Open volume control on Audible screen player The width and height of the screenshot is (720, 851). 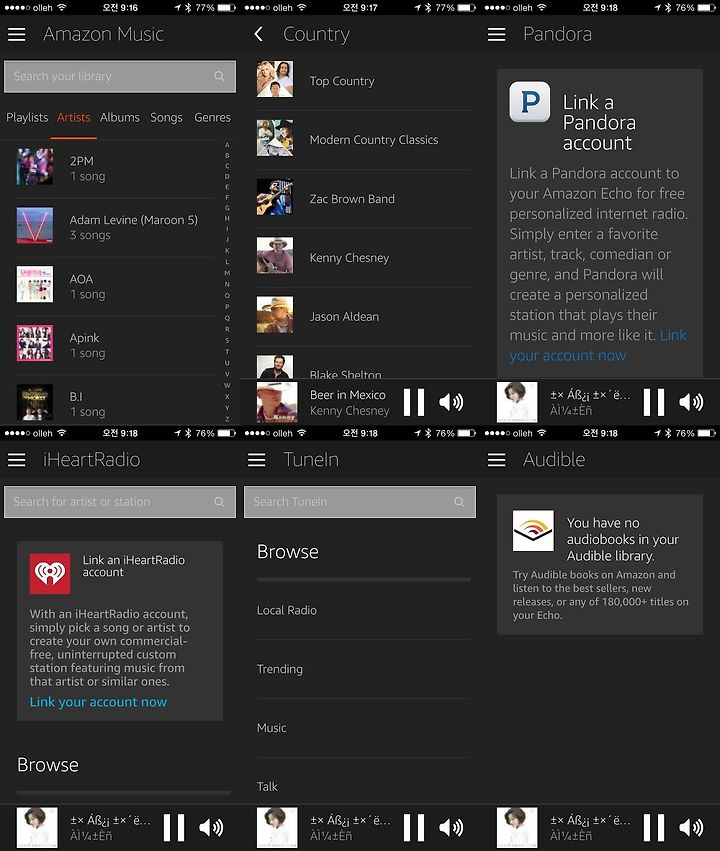point(691,827)
